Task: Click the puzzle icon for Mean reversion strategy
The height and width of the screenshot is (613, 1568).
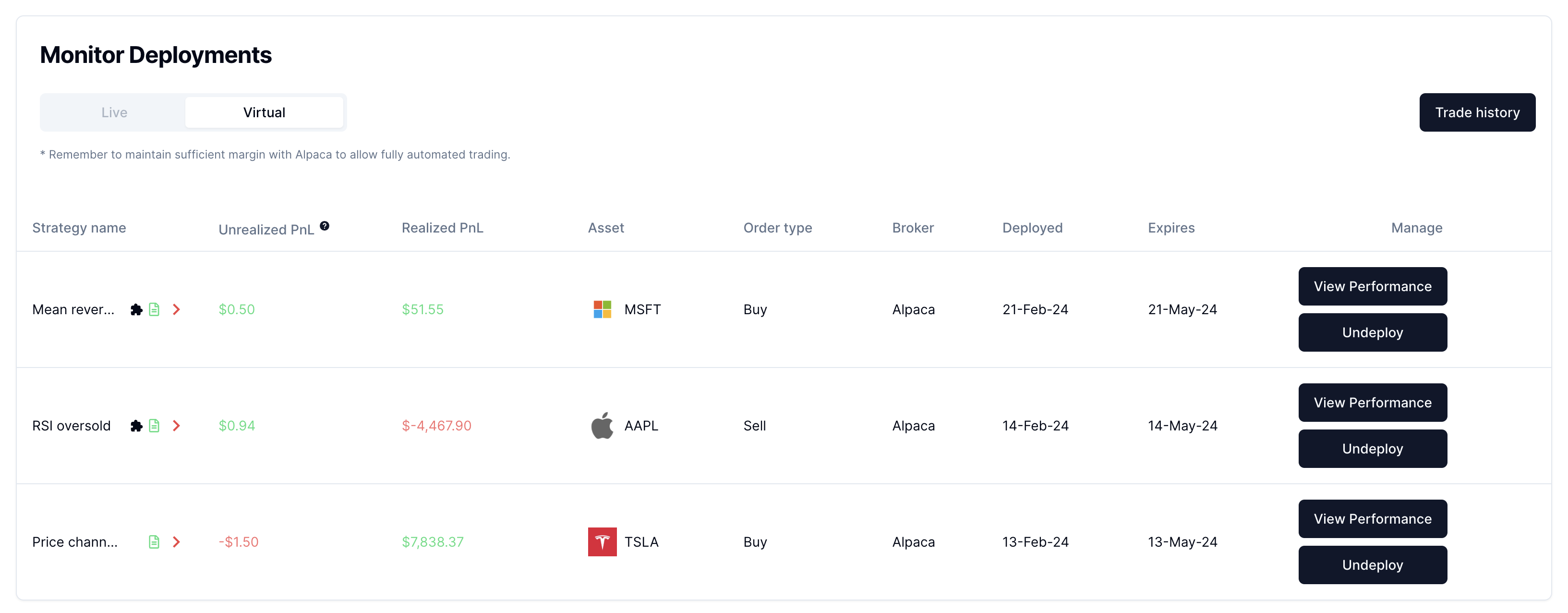Action: pos(136,309)
